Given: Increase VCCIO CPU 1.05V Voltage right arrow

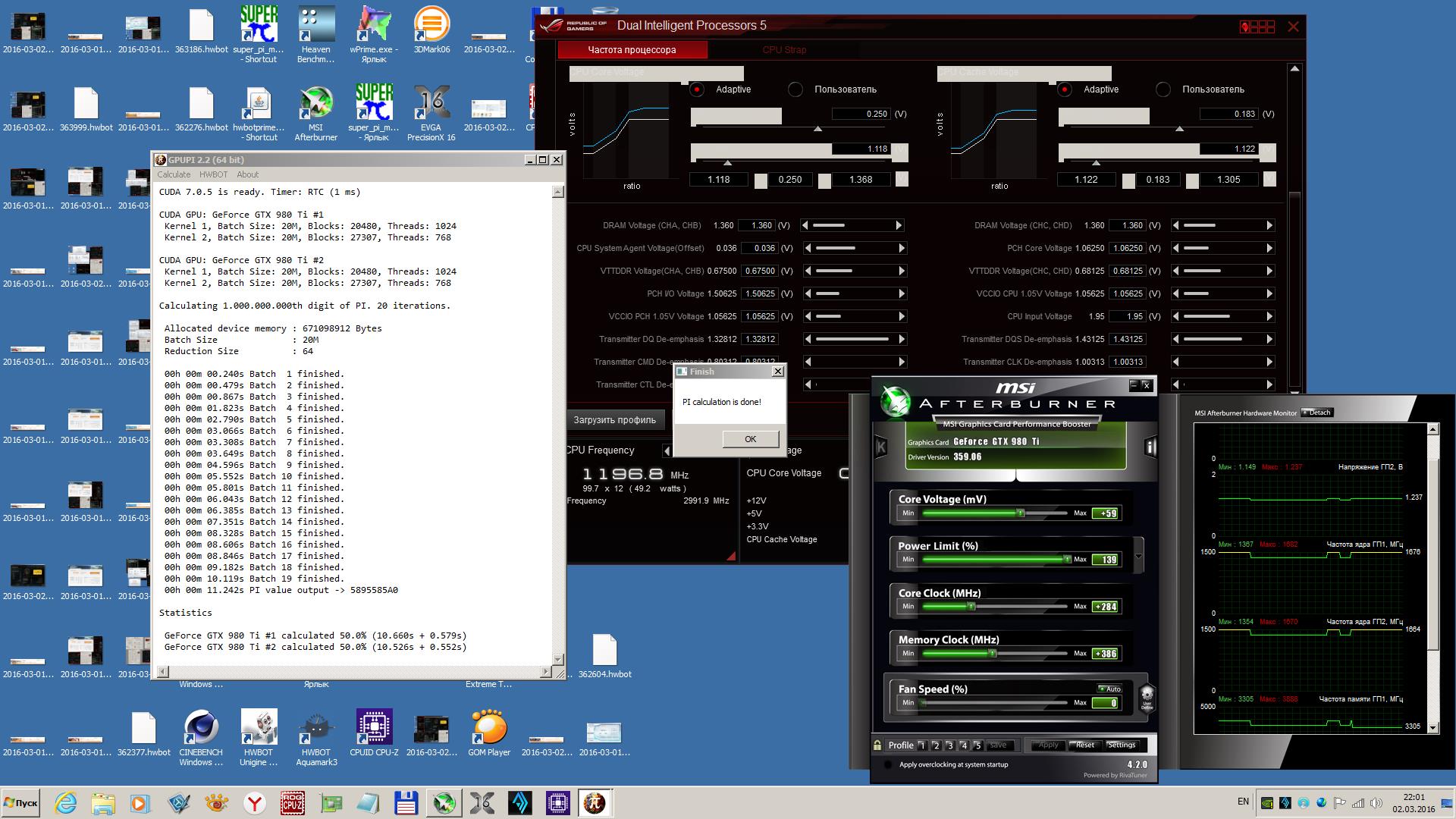Looking at the screenshot, I should [x=1269, y=293].
